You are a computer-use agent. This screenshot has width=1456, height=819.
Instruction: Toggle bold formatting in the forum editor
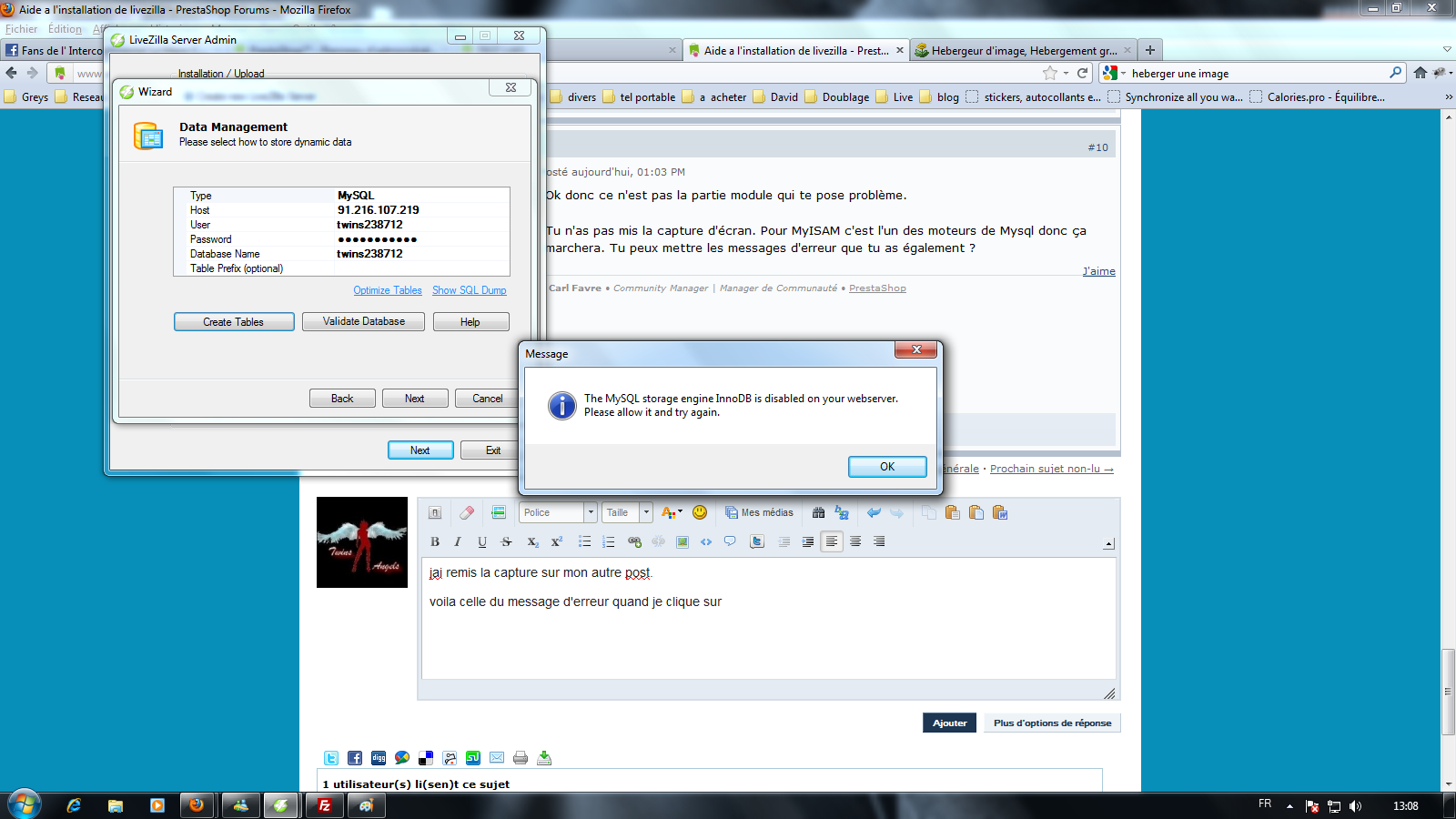(x=435, y=541)
